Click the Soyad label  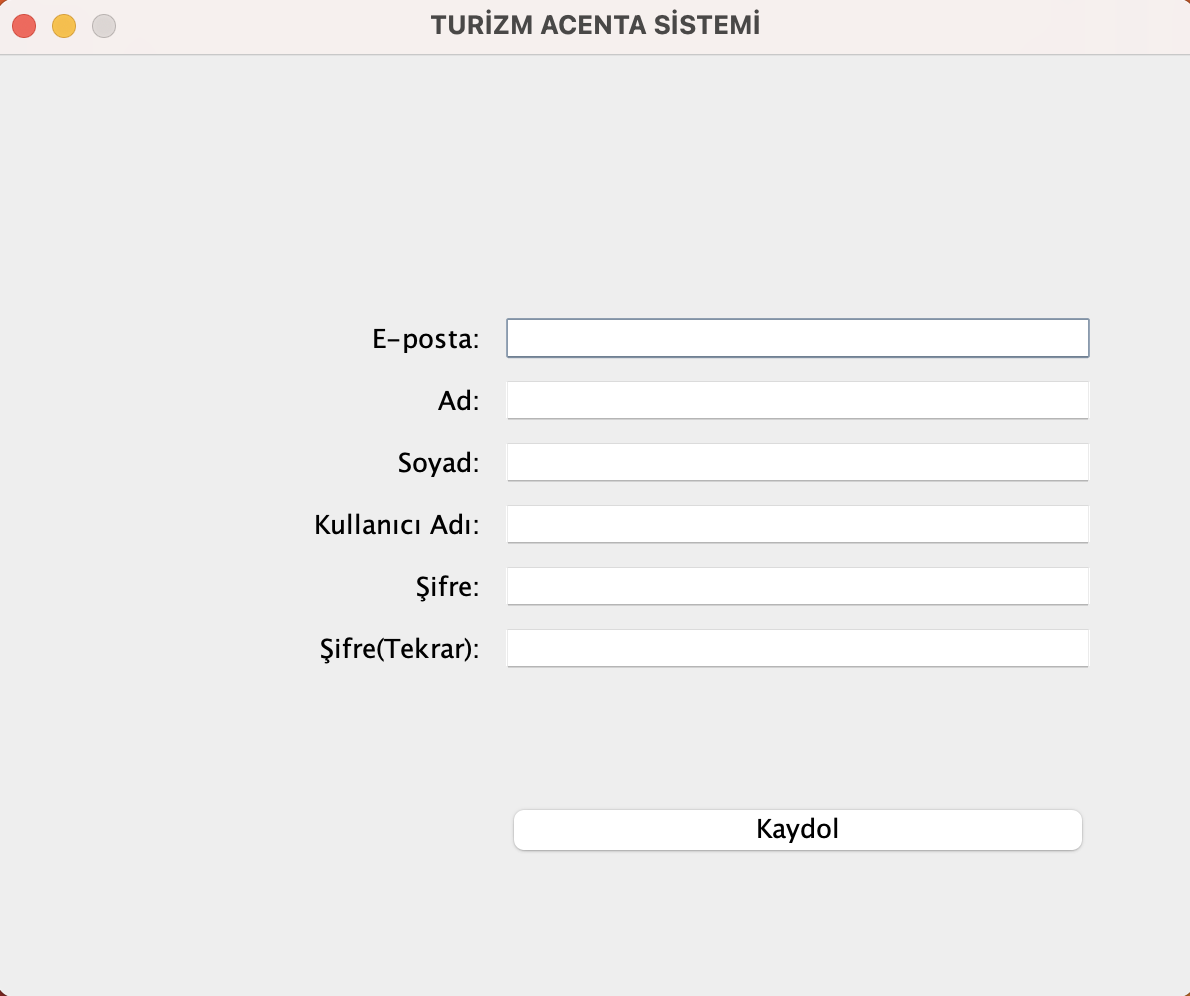[x=438, y=463]
